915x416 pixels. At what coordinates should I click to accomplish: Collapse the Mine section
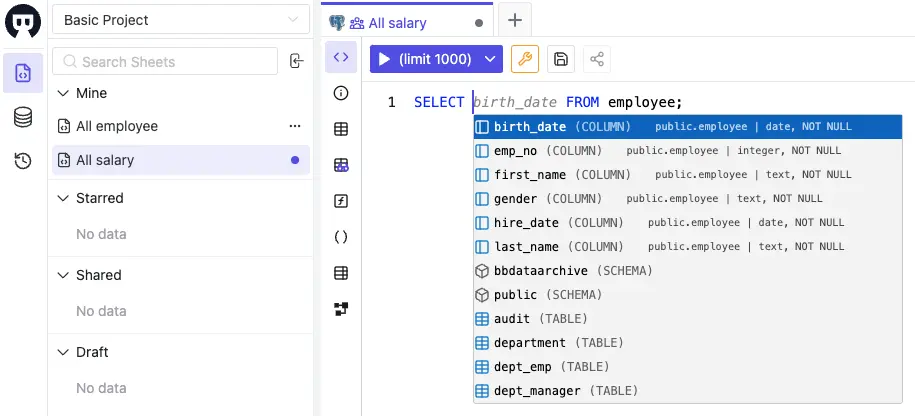pyautogui.click(x=63, y=93)
